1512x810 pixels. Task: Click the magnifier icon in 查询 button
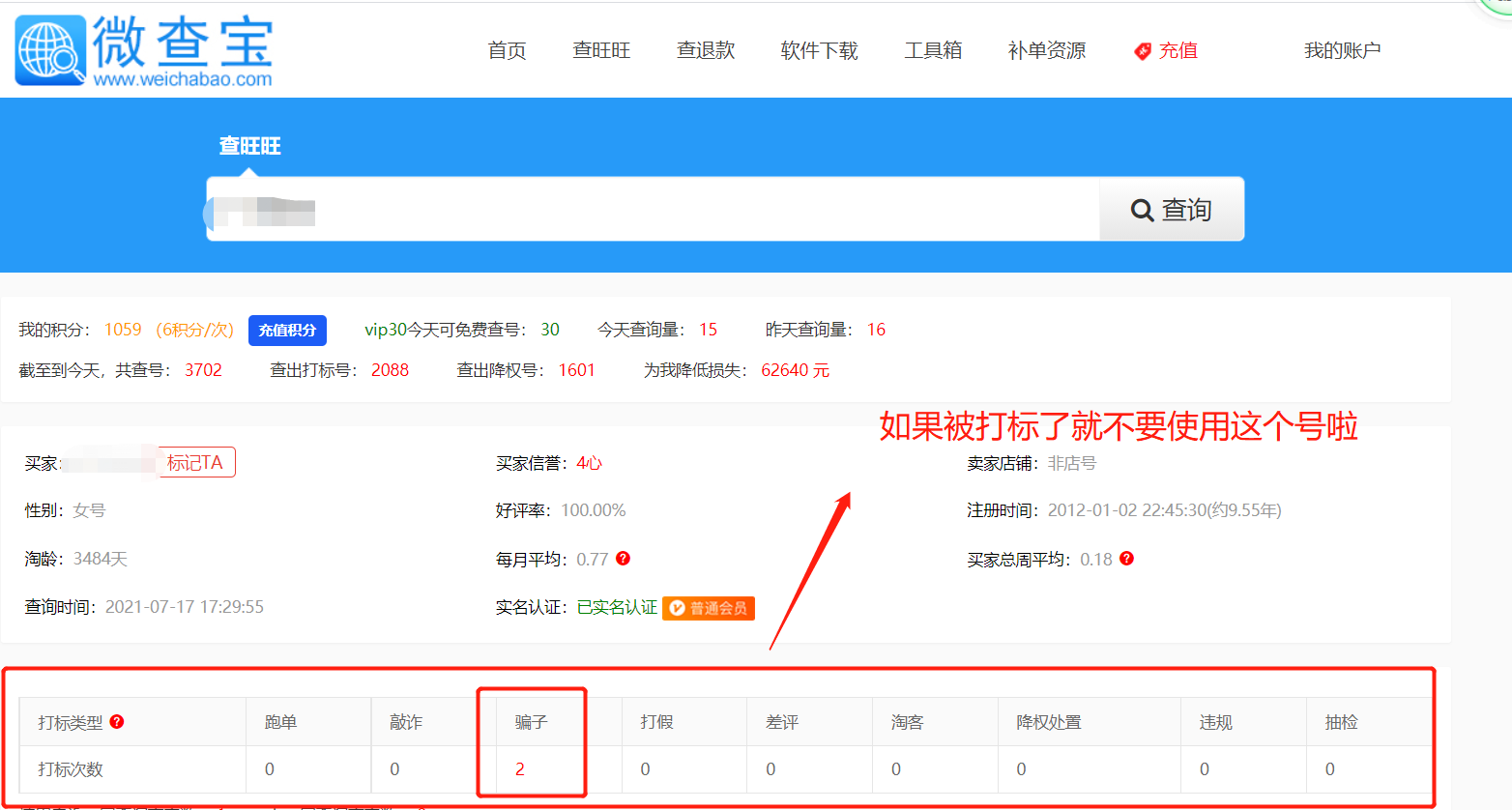[x=1142, y=210]
